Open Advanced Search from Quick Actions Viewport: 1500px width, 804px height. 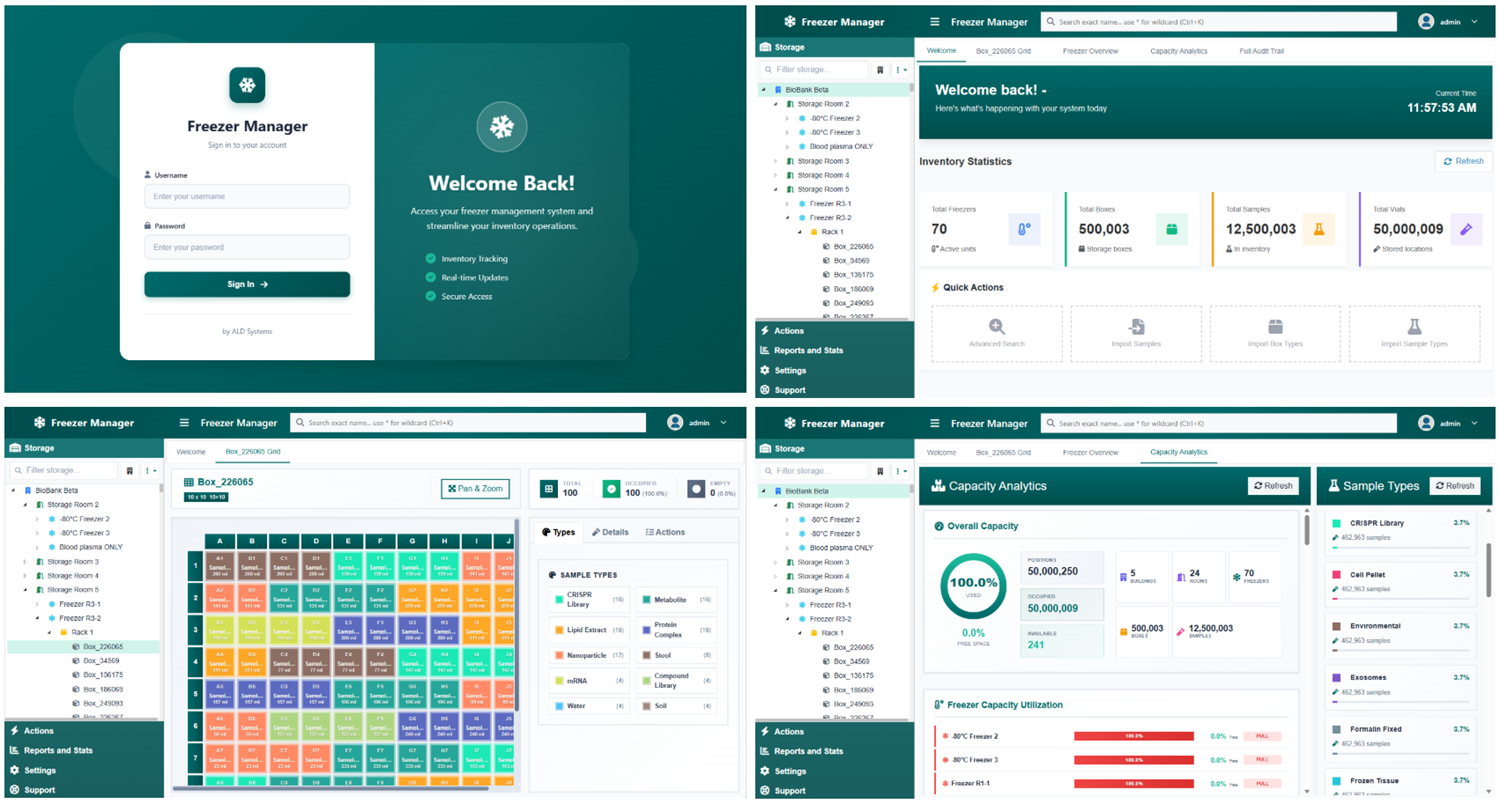(x=996, y=334)
